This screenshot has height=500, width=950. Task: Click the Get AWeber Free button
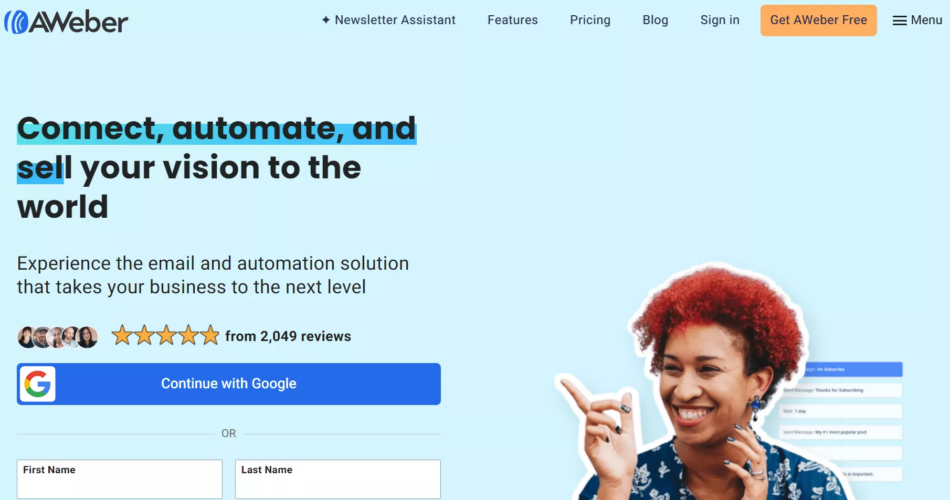coord(819,20)
